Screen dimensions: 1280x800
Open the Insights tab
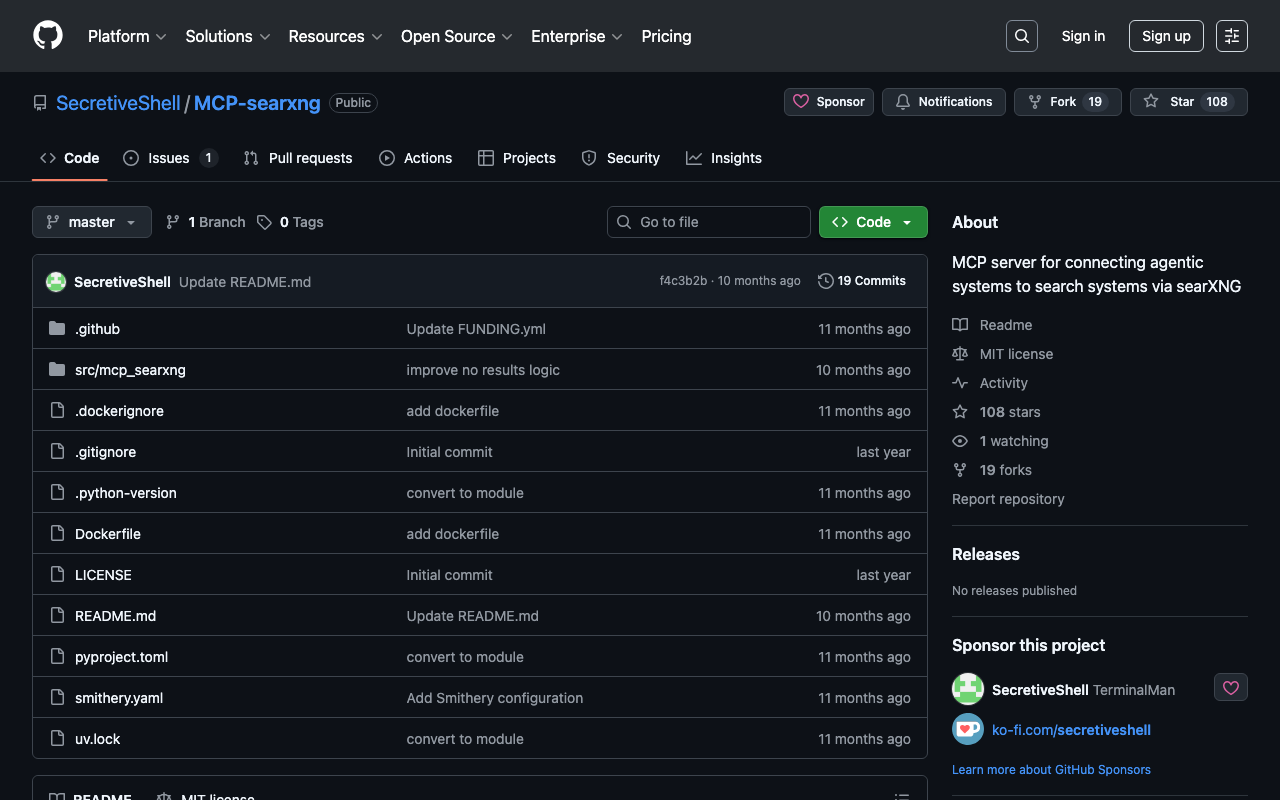724,158
